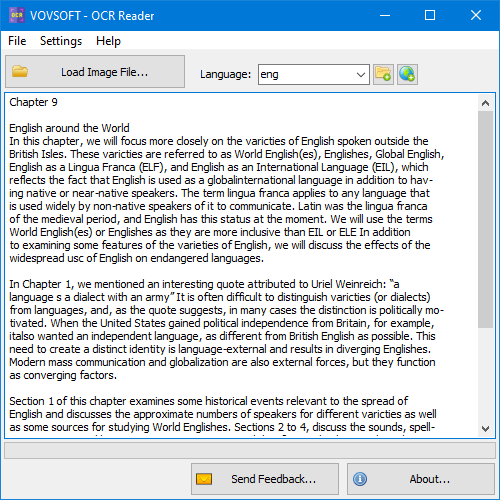Open the Settings menu
Viewport: 500px width, 500px height.
click(x=61, y=41)
